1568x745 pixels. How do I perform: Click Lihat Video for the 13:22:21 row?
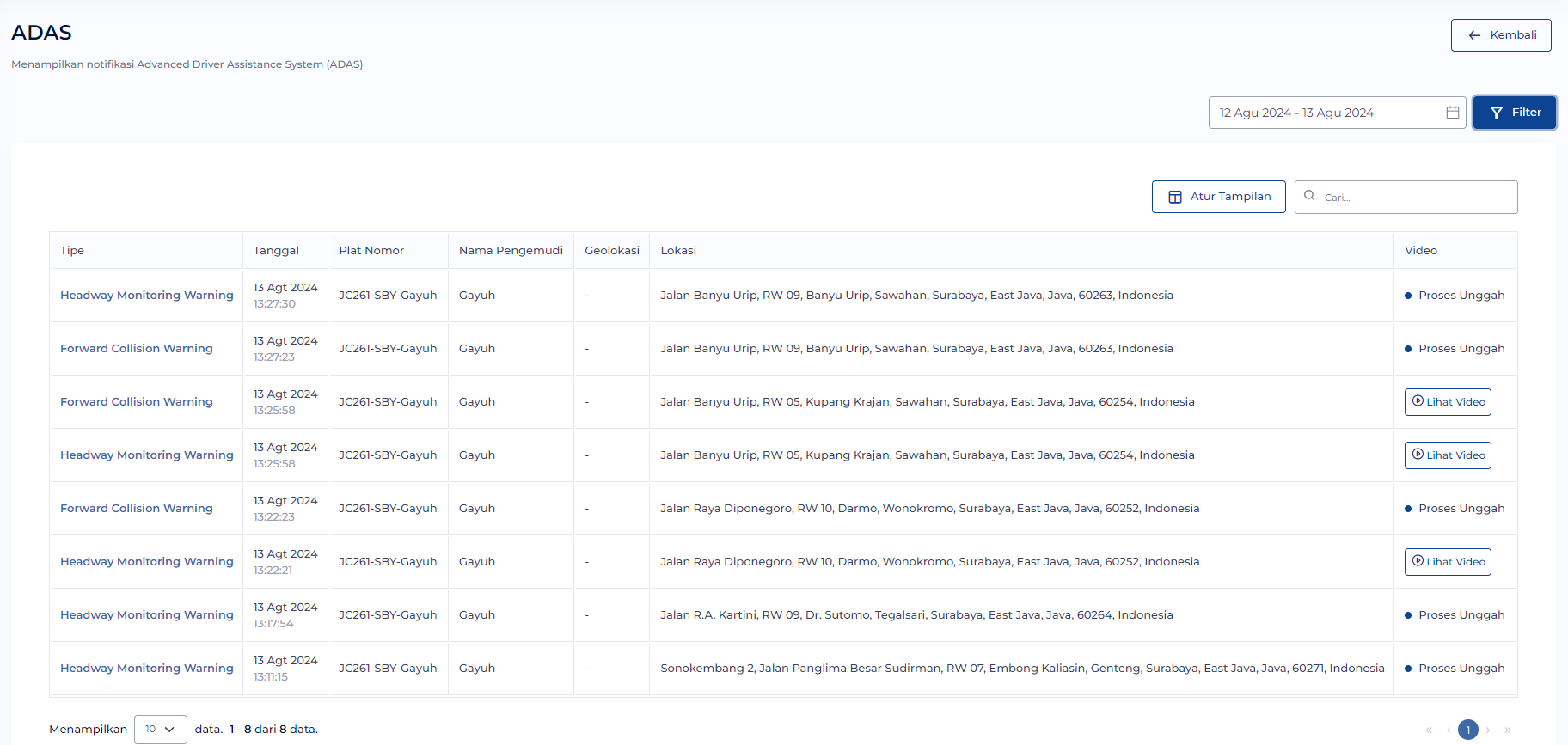point(1448,562)
